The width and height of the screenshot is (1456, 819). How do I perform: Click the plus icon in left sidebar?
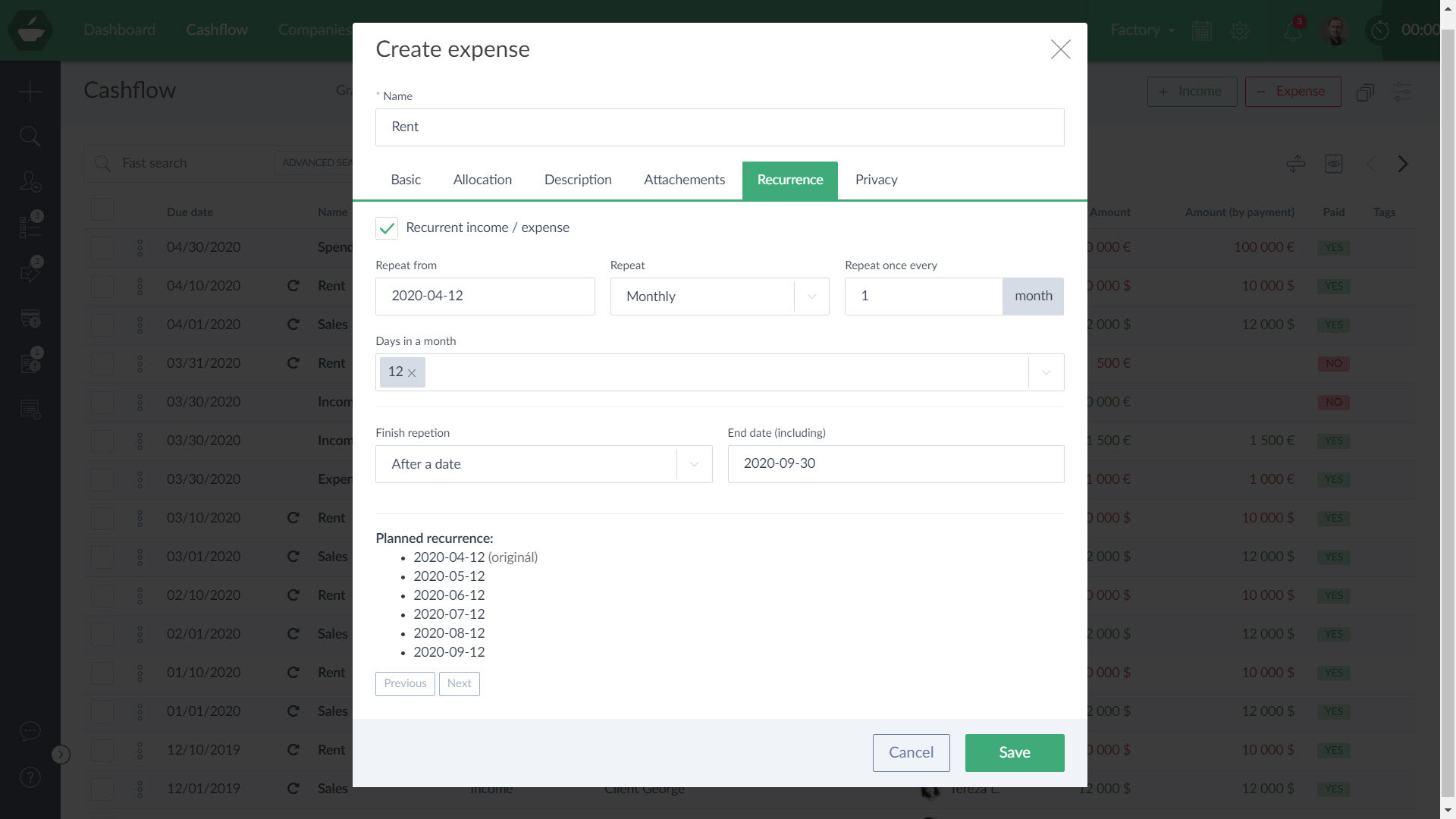pos(30,92)
